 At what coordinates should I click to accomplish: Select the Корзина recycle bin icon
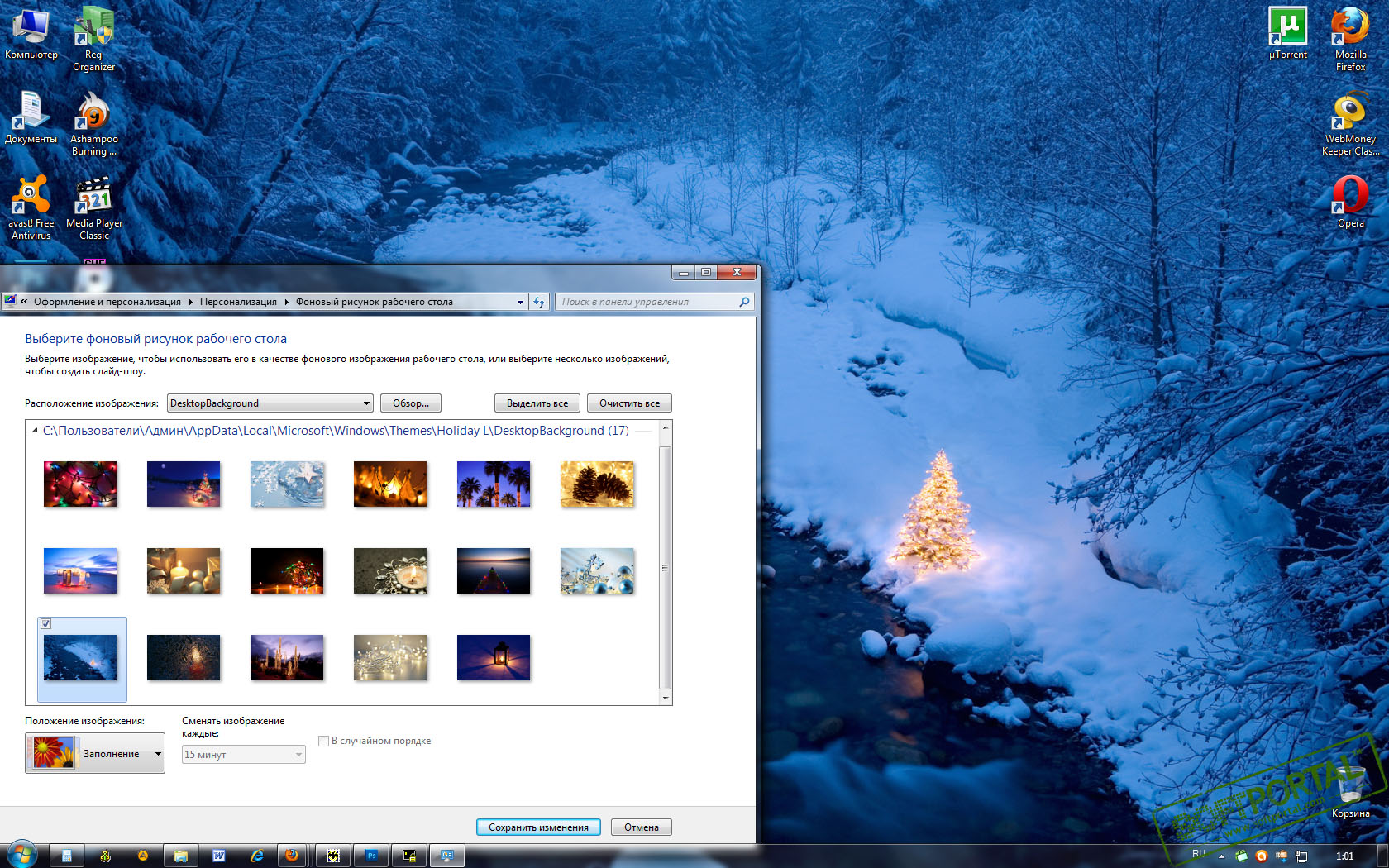[1351, 790]
